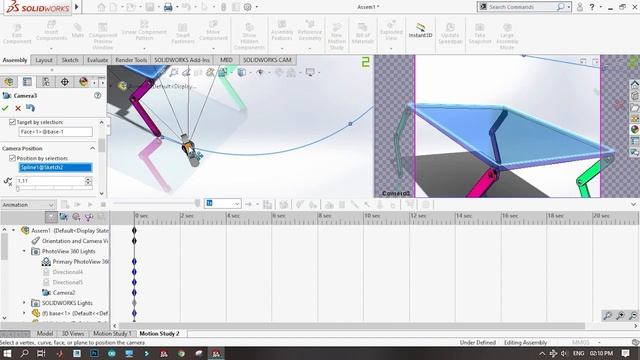Toggle Target by selection checkbox
The image size is (640, 360).
[x=12, y=122]
